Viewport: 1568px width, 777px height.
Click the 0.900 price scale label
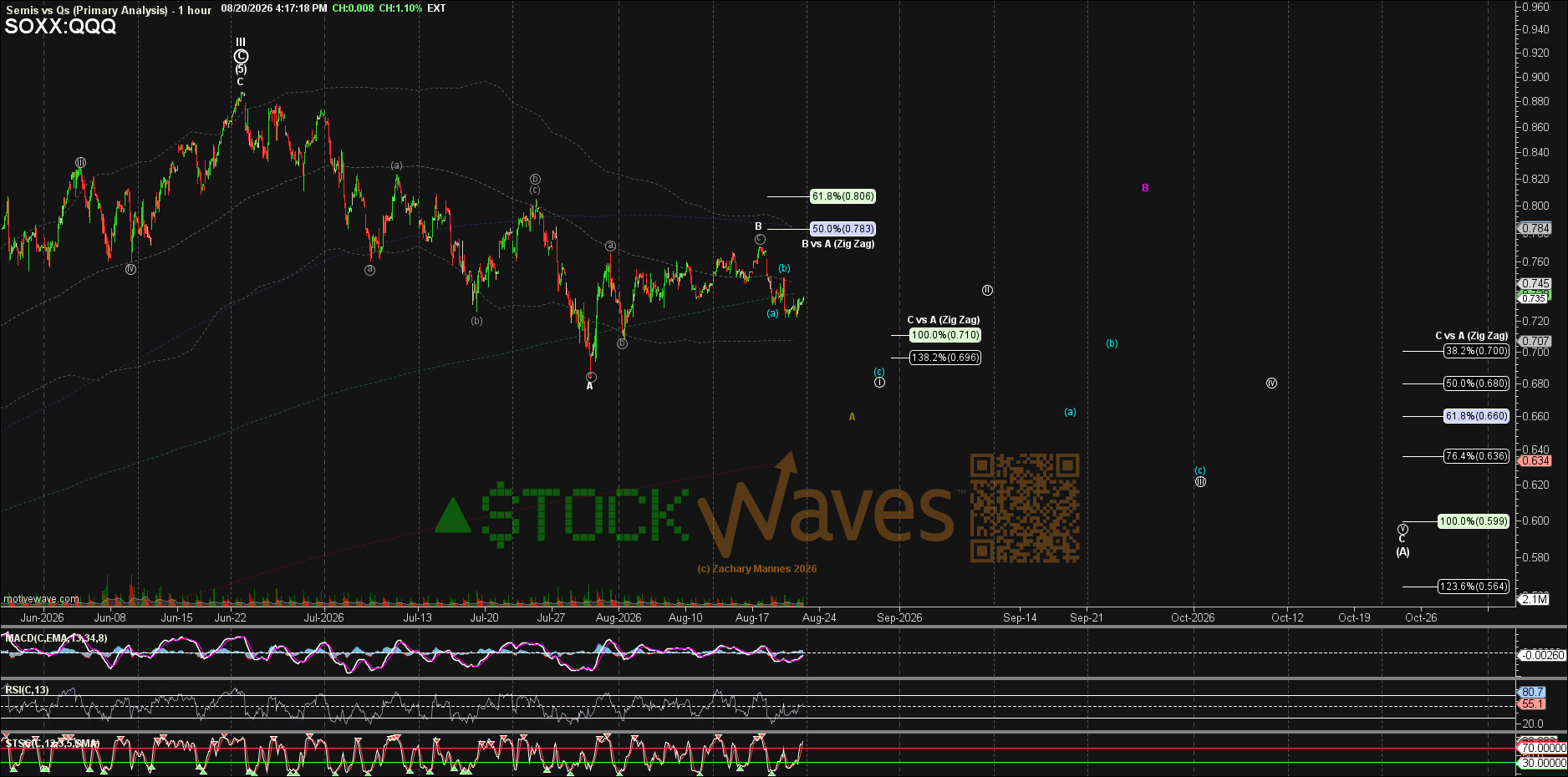coord(1537,77)
